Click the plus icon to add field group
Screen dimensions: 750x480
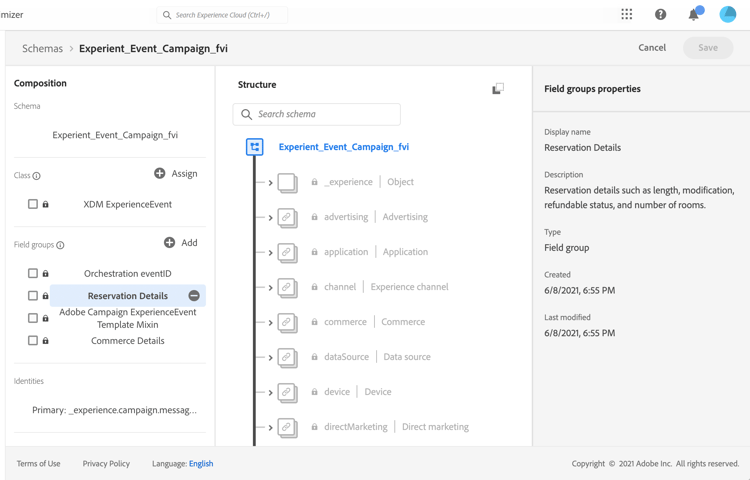pos(169,242)
